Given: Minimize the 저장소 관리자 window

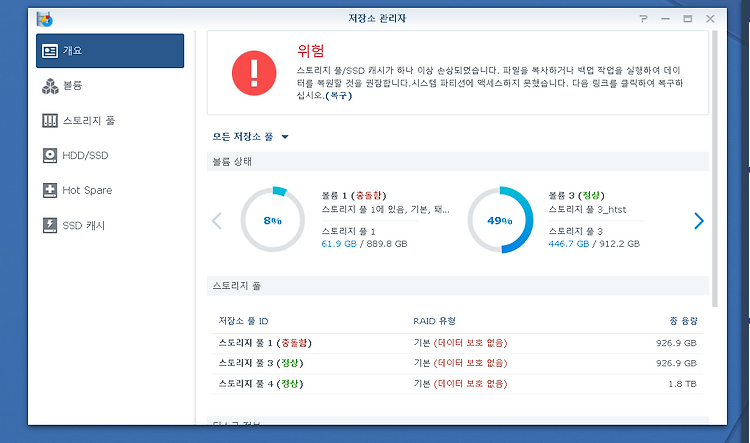Looking at the screenshot, I should [x=665, y=19].
